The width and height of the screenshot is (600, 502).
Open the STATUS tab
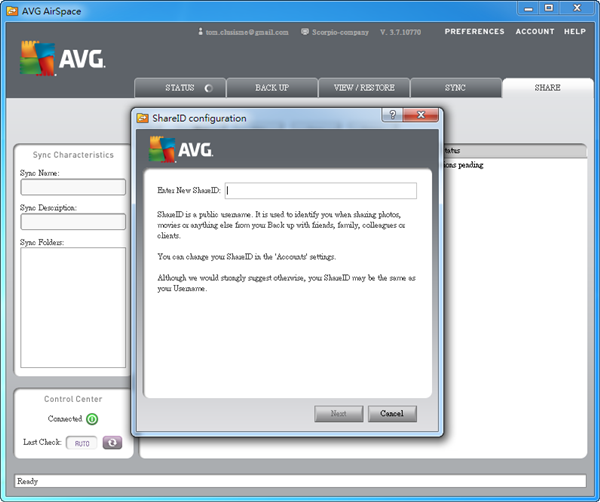point(180,88)
